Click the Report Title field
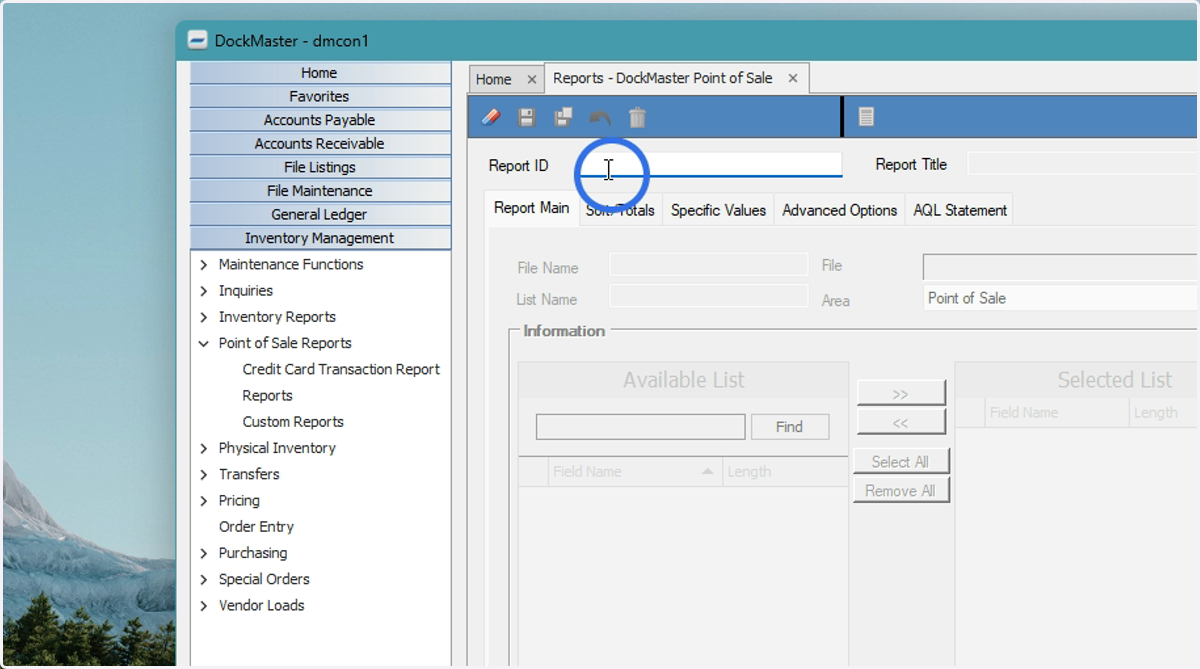This screenshot has height=669, width=1200. pyautogui.click(x=1083, y=164)
